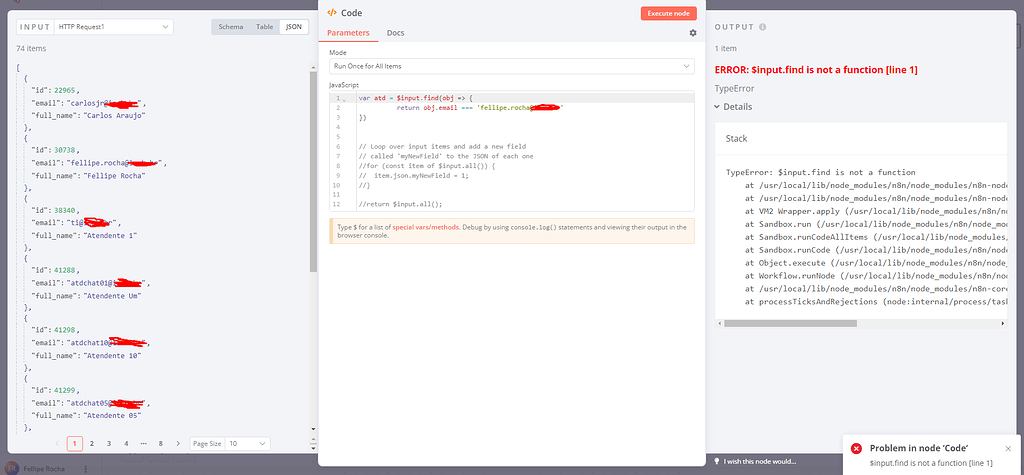Switch to the Docs tab
Image resolution: width=1024 pixels, height=475 pixels.
coord(395,33)
